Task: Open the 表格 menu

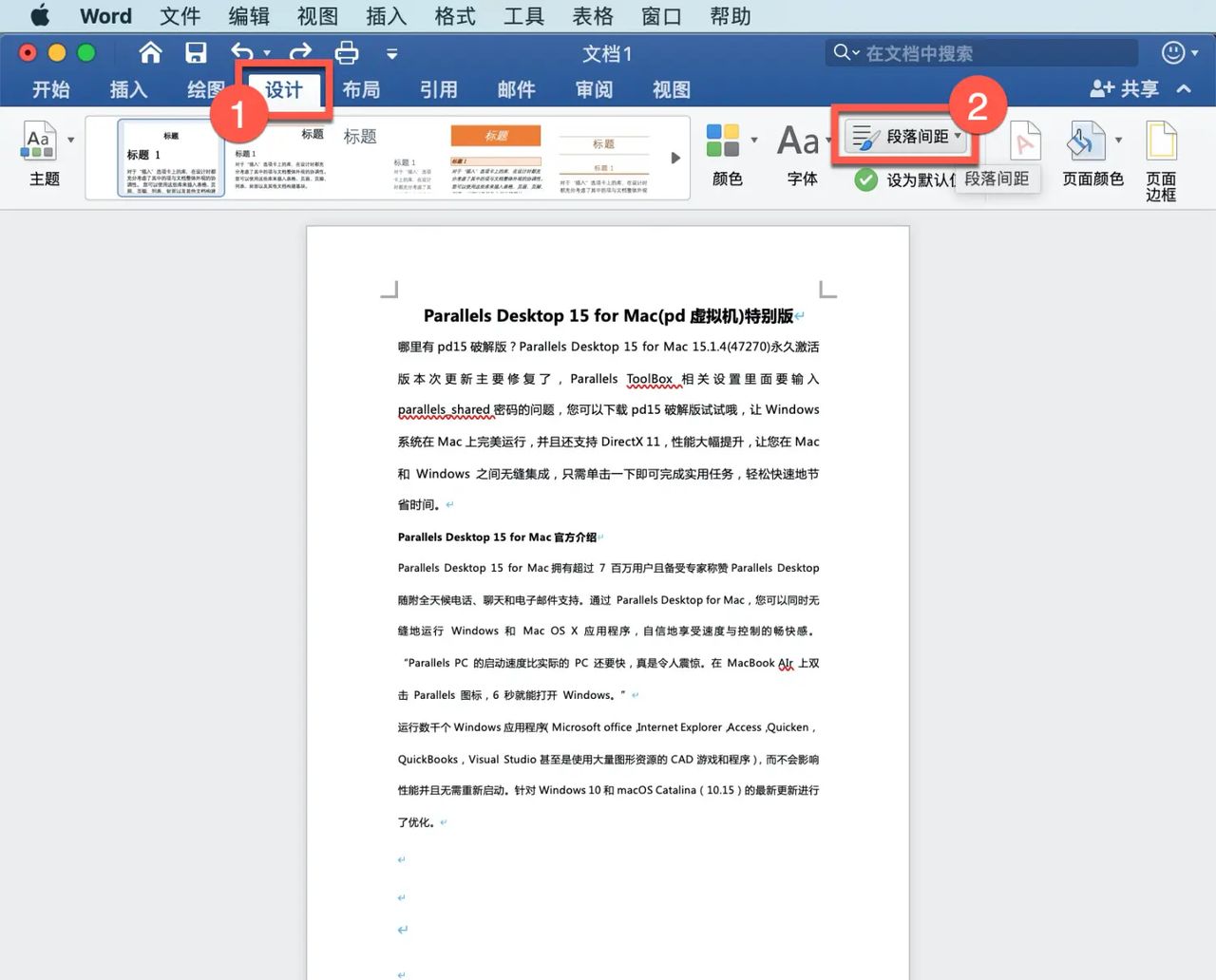Action: (593, 16)
